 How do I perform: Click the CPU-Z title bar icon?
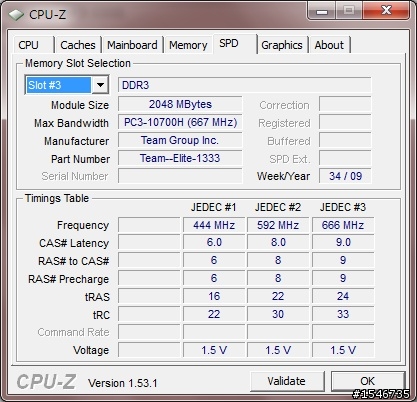(x=16, y=15)
